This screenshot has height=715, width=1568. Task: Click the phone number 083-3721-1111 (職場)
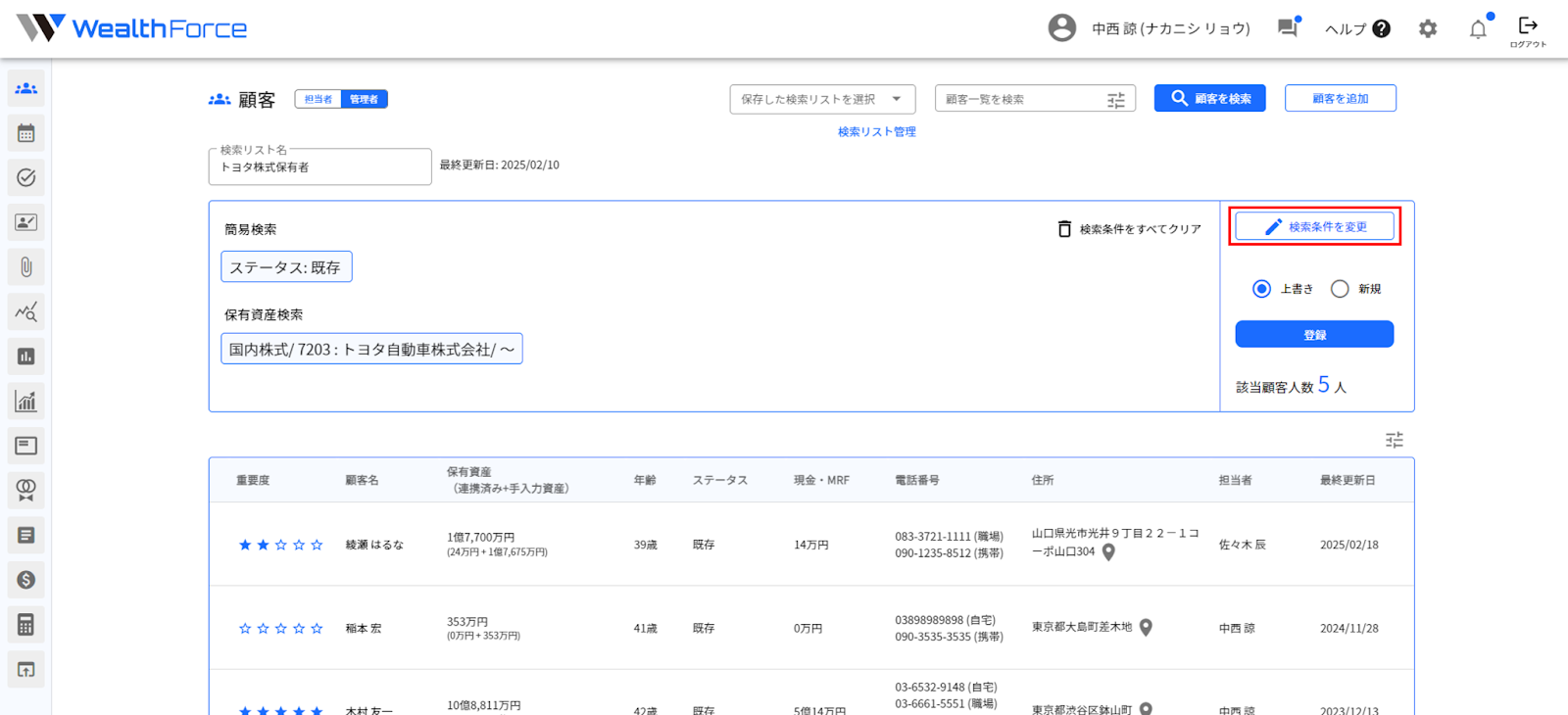click(949, 537)
